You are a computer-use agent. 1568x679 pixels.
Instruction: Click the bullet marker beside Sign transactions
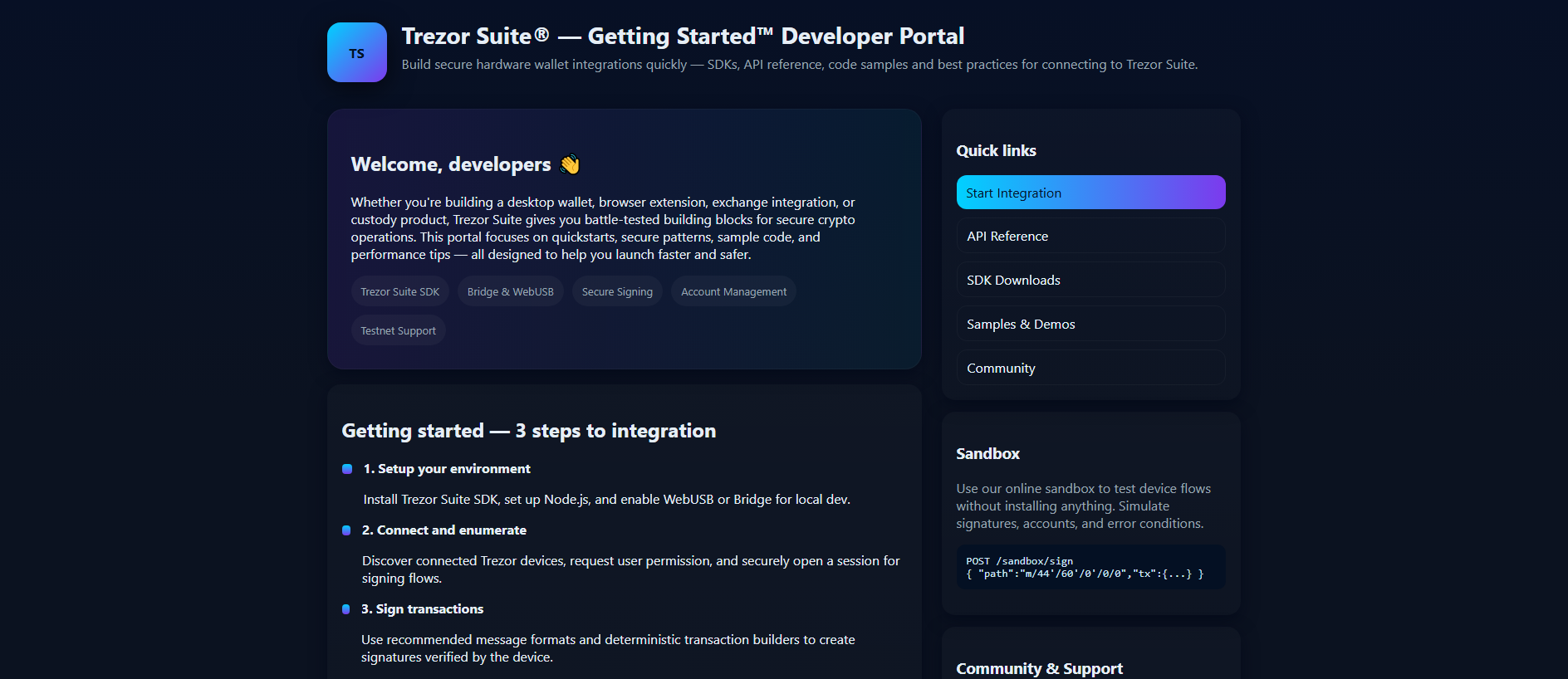coord(346,609)
